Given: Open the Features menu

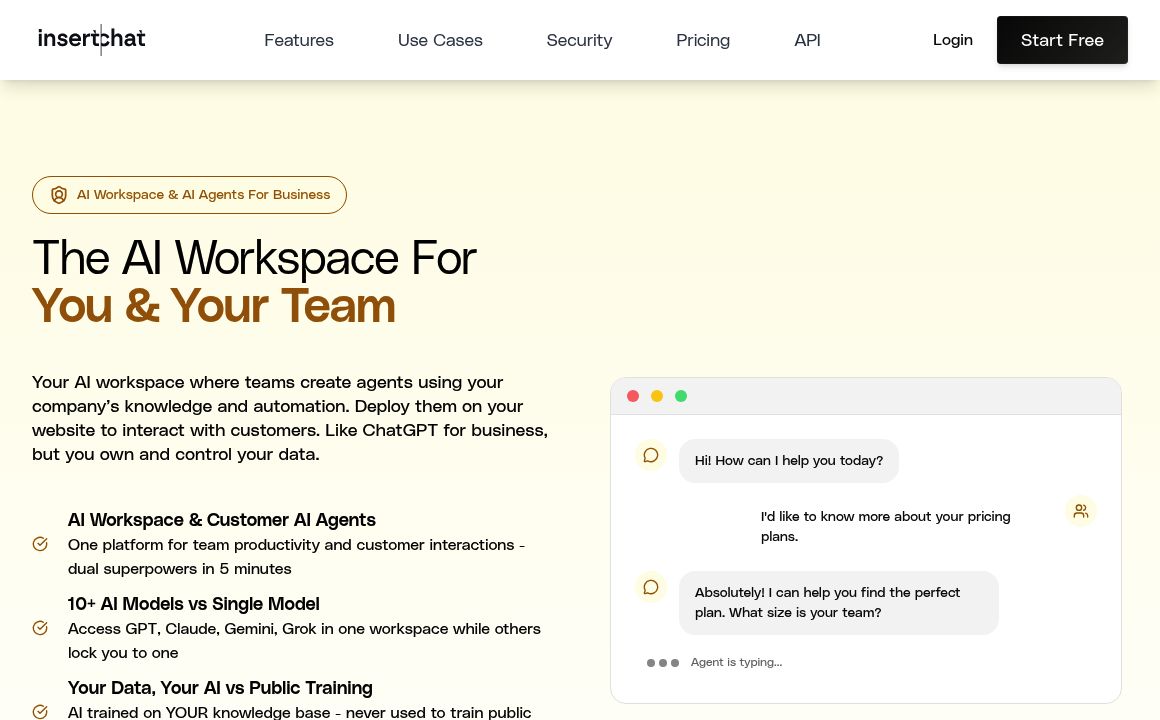Looking at the screenshot, I should pos(299,40).
